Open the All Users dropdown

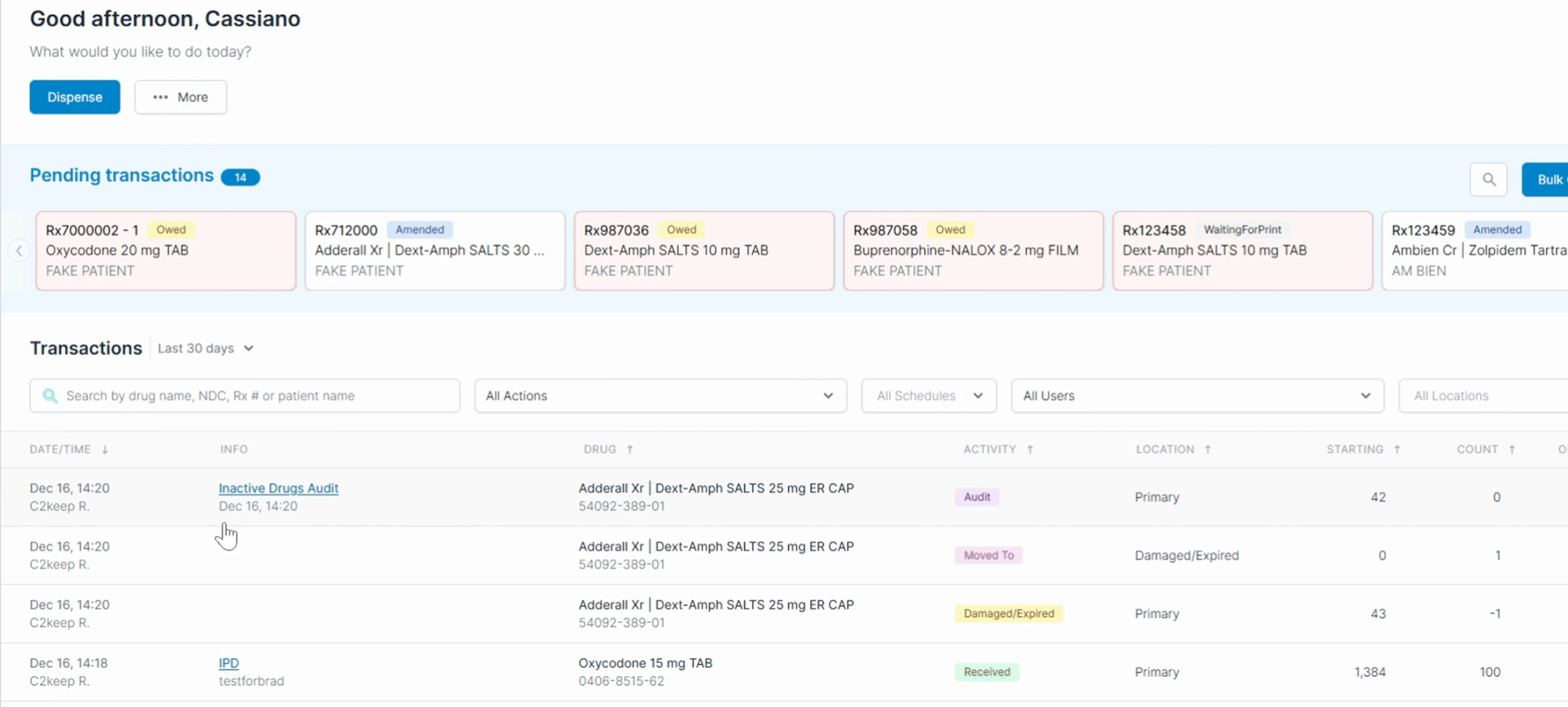click(x=1197, y=395)
